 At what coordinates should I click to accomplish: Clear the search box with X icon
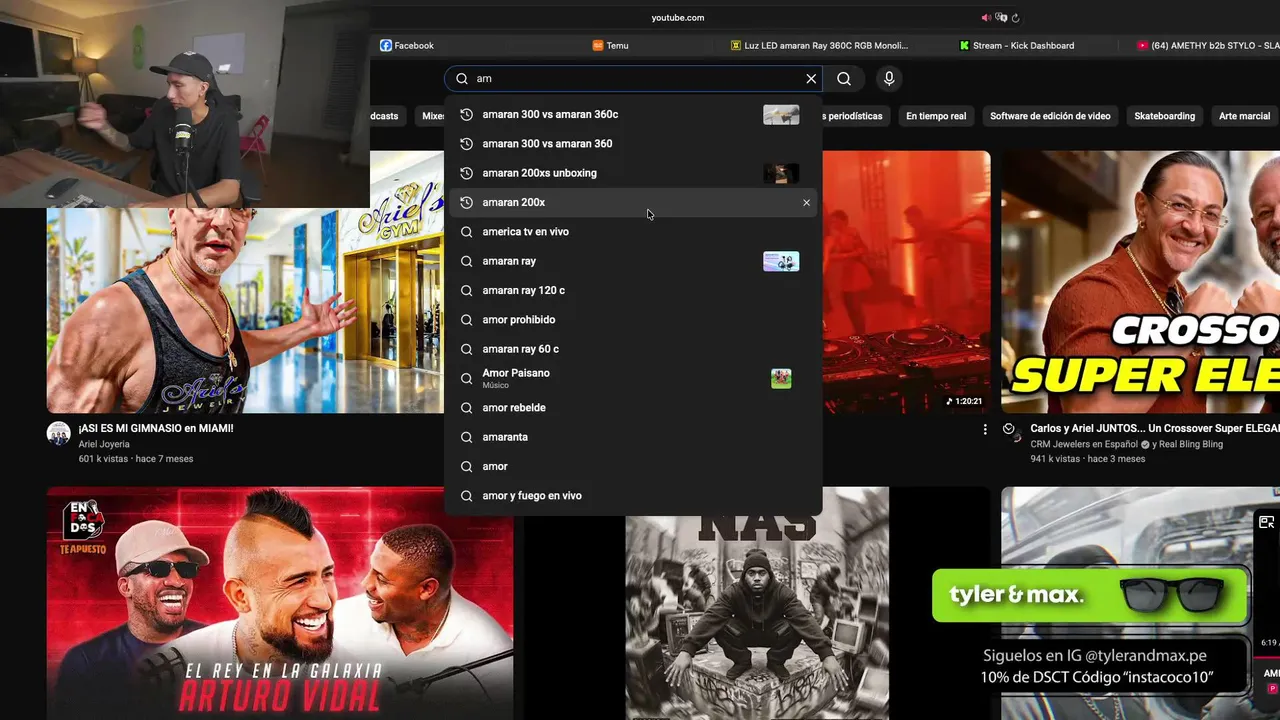point(811,78)
